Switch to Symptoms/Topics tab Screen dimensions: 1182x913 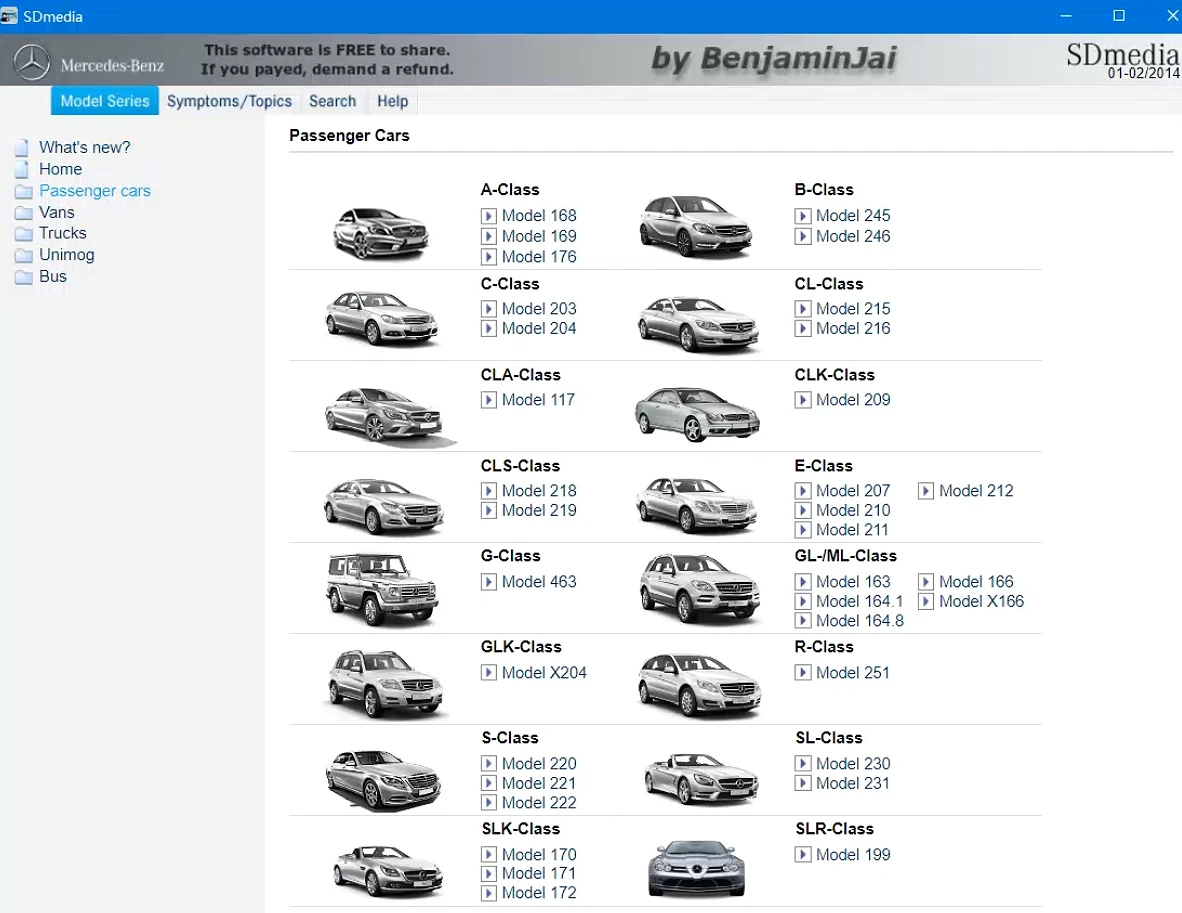pyautogui.click(x=229, y=101)
